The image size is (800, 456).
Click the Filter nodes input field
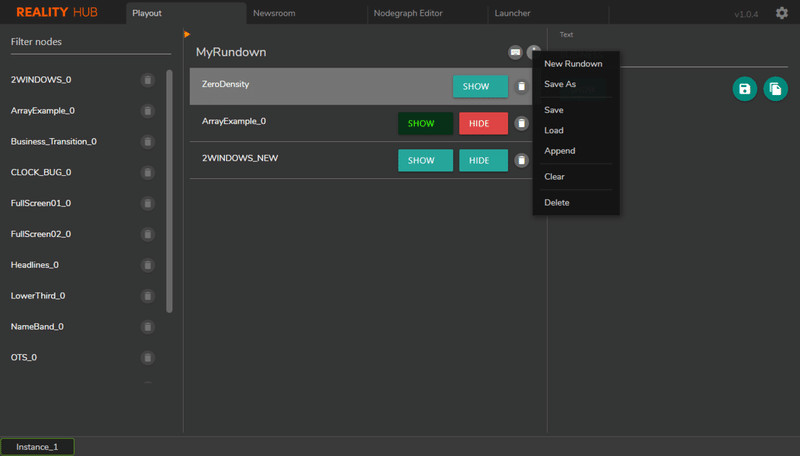(91, 42)
